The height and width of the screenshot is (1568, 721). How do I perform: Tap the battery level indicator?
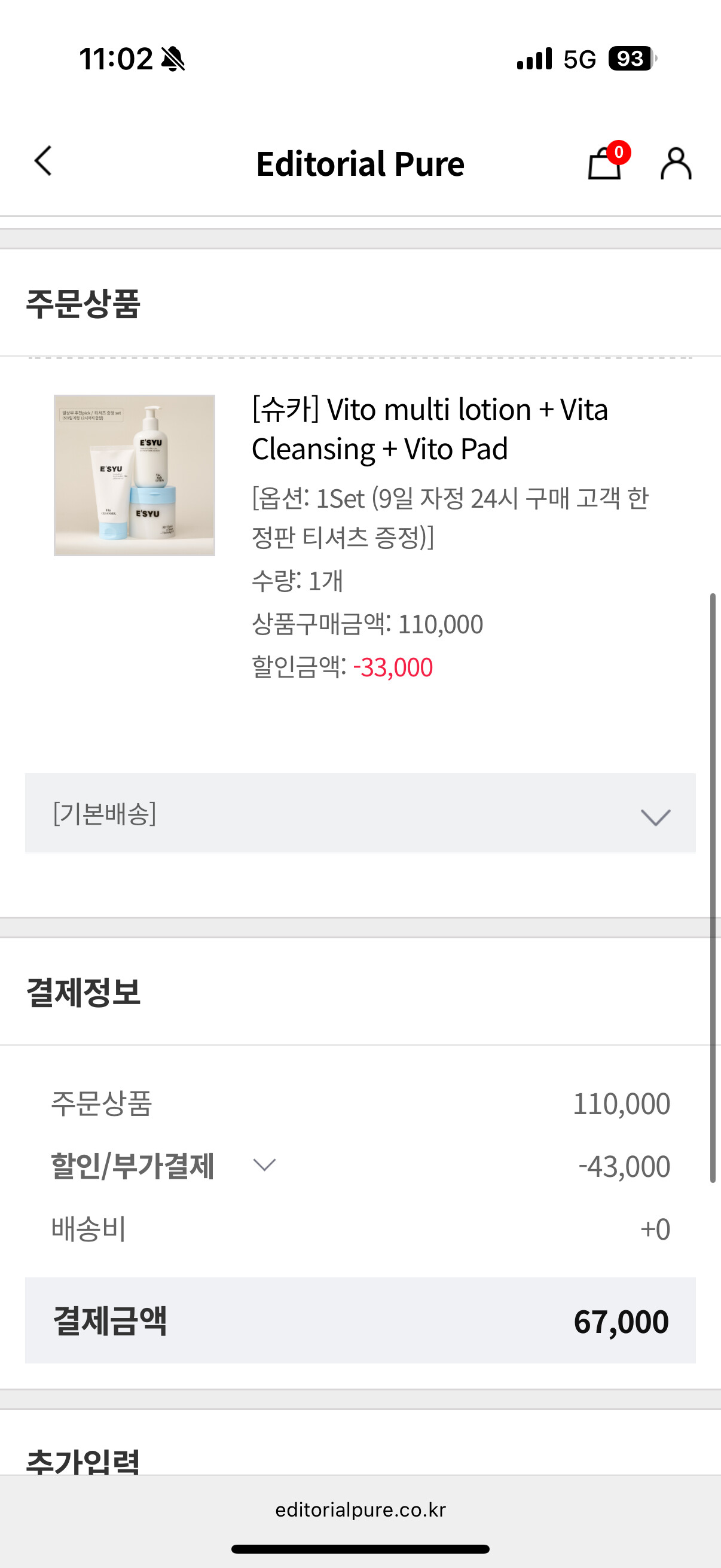tap(631, 59)
